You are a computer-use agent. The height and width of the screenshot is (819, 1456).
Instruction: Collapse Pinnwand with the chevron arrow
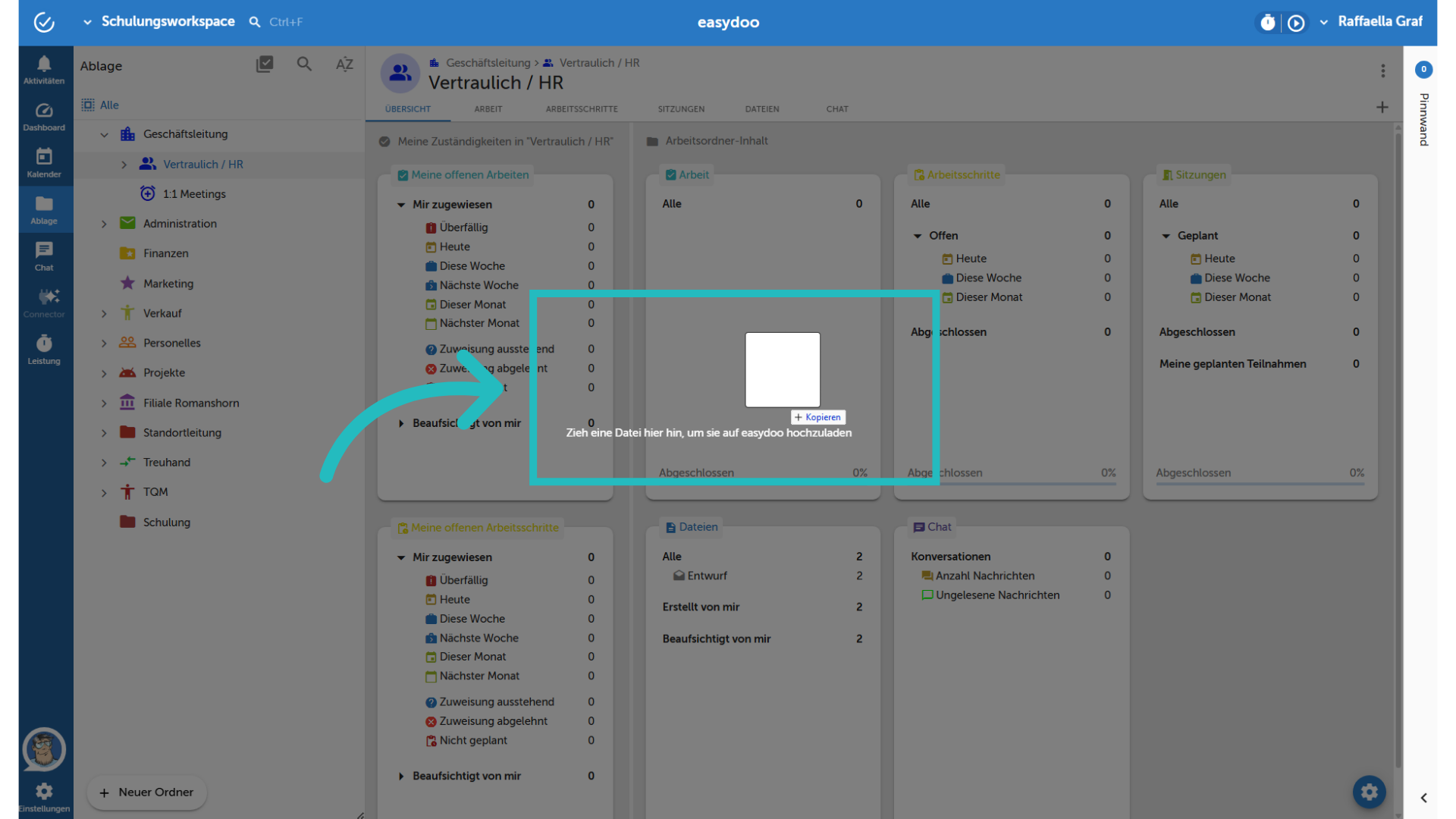(1423, 798)
